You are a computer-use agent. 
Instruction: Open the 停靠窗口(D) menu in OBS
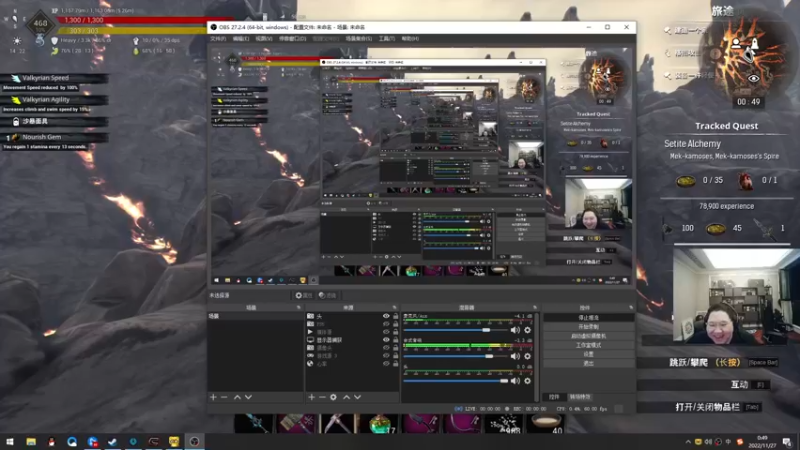(292, 39)
